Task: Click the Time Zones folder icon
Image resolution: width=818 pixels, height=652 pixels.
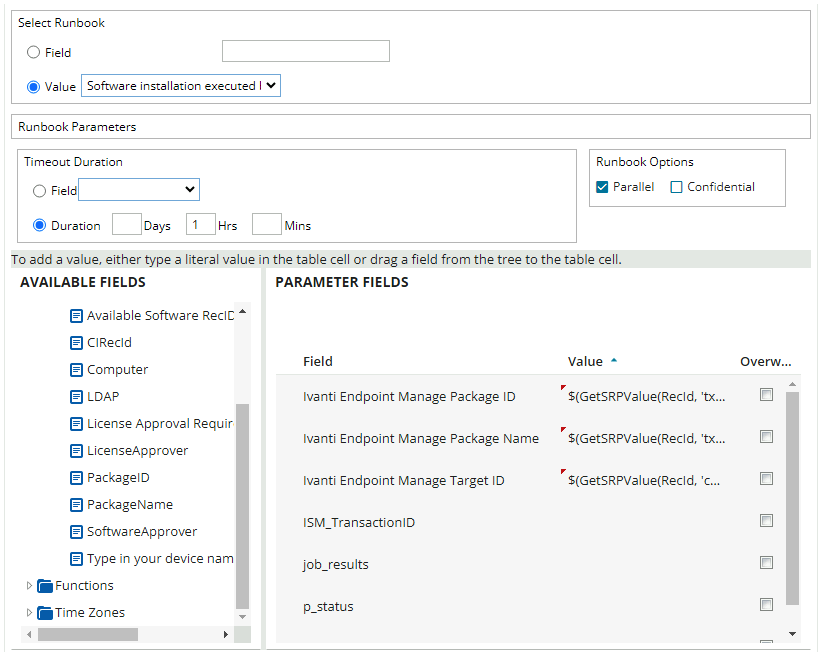Action: (45, 613)
